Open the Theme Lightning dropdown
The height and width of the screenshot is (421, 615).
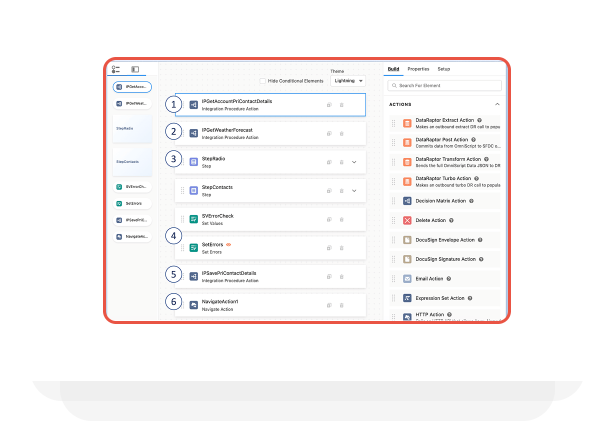pos(348,81)
